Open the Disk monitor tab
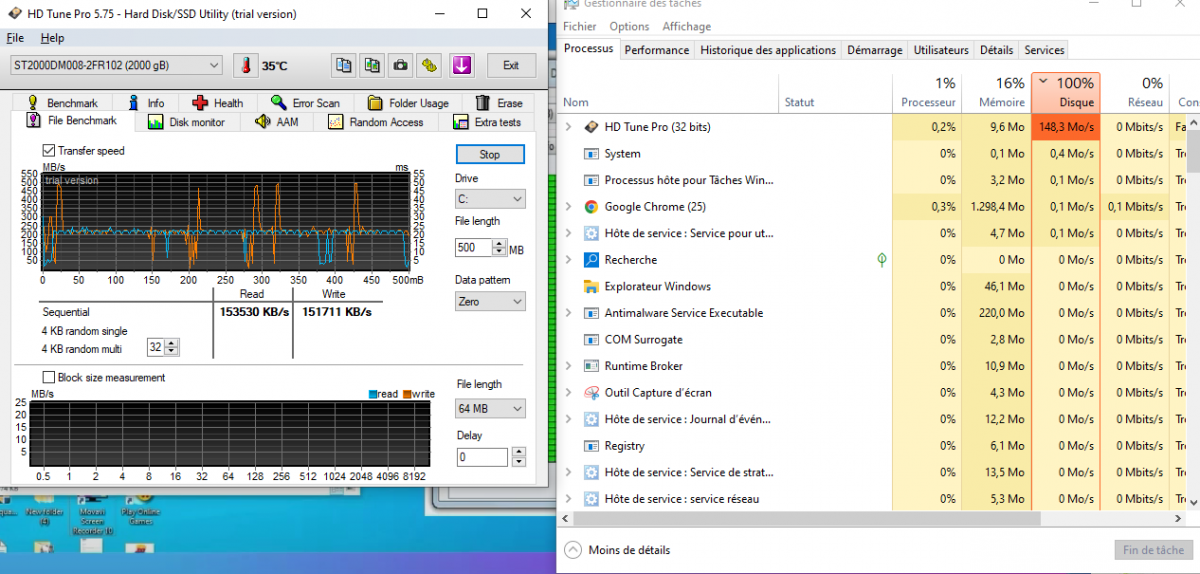Image resolution: width=1200 pixels, height=574 pixels. (x=186, y=122)
